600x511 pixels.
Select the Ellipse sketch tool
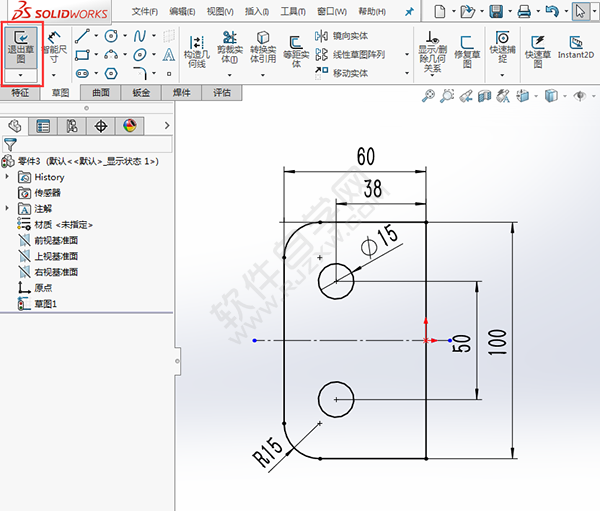point(140,55)
